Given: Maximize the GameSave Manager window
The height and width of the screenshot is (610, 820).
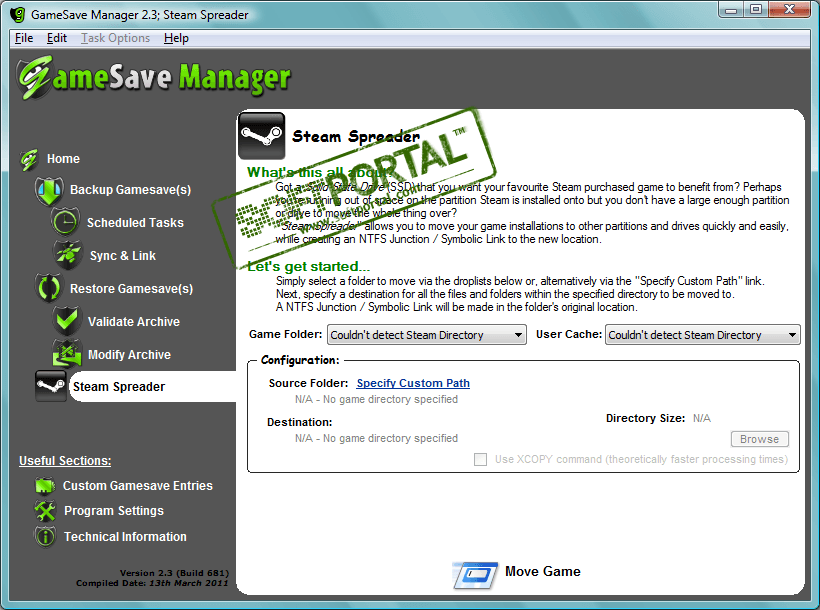Looking at the screenshot, I should (756, 9).
